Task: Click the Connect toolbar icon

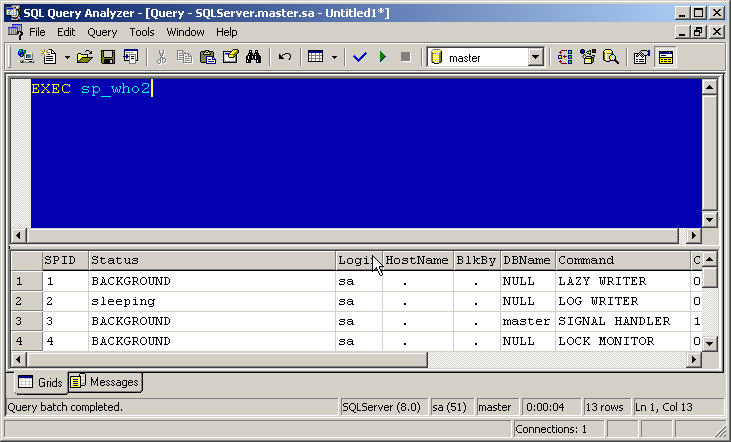Action: pyautogui.click(x=25, y=57)
